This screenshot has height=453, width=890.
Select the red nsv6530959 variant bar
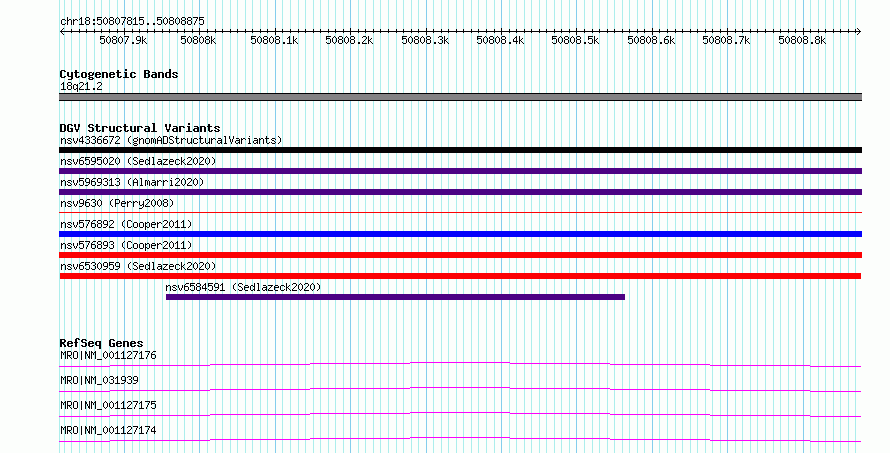coord(460,276)
